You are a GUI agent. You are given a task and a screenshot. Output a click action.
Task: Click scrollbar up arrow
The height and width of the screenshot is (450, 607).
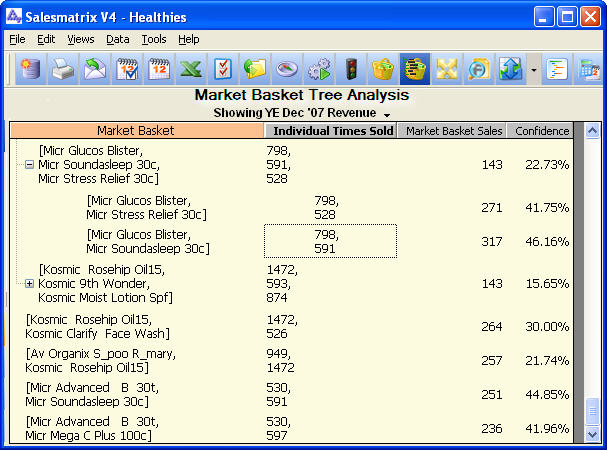[592, 131]
